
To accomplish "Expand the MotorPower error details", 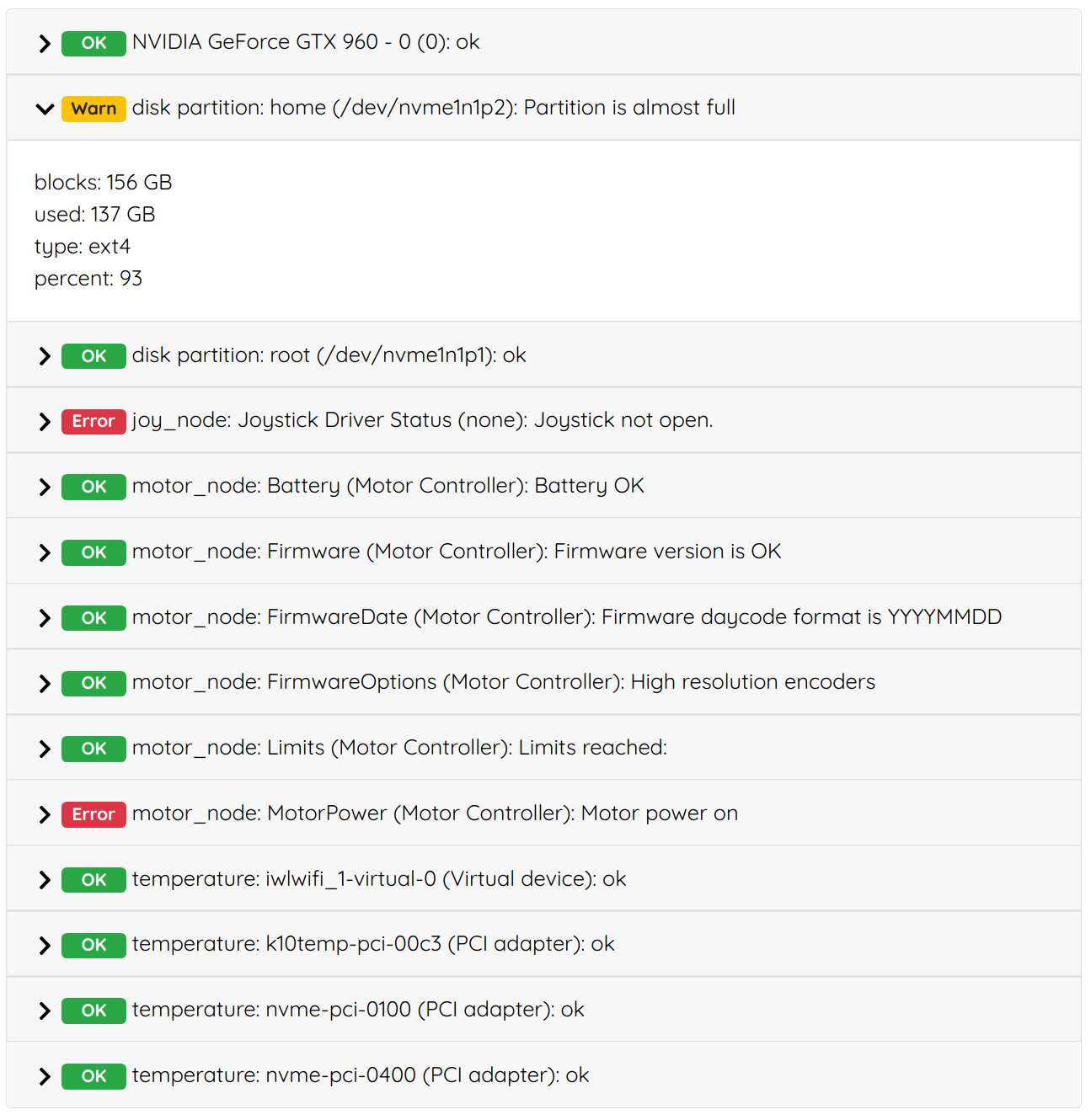I will tap(44, 813).
